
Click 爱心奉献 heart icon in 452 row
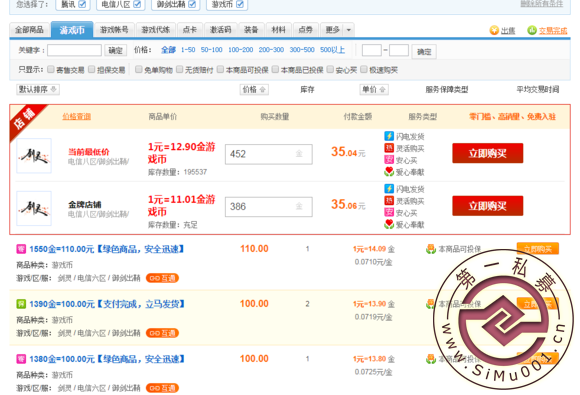(389, 172)
